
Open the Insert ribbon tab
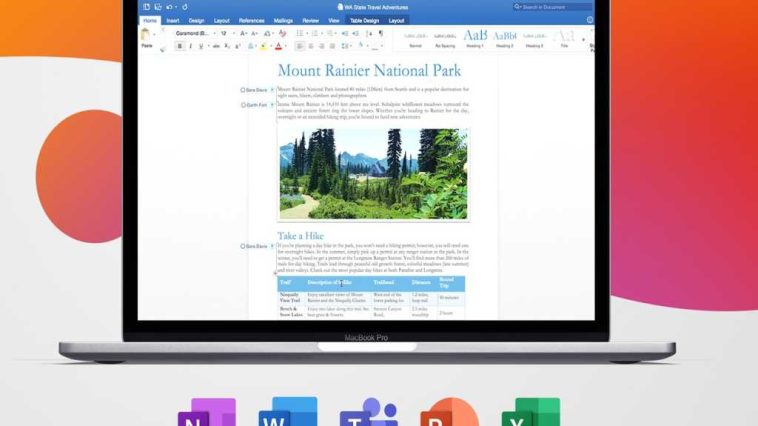pyautogui.click(x=173, y=21)
